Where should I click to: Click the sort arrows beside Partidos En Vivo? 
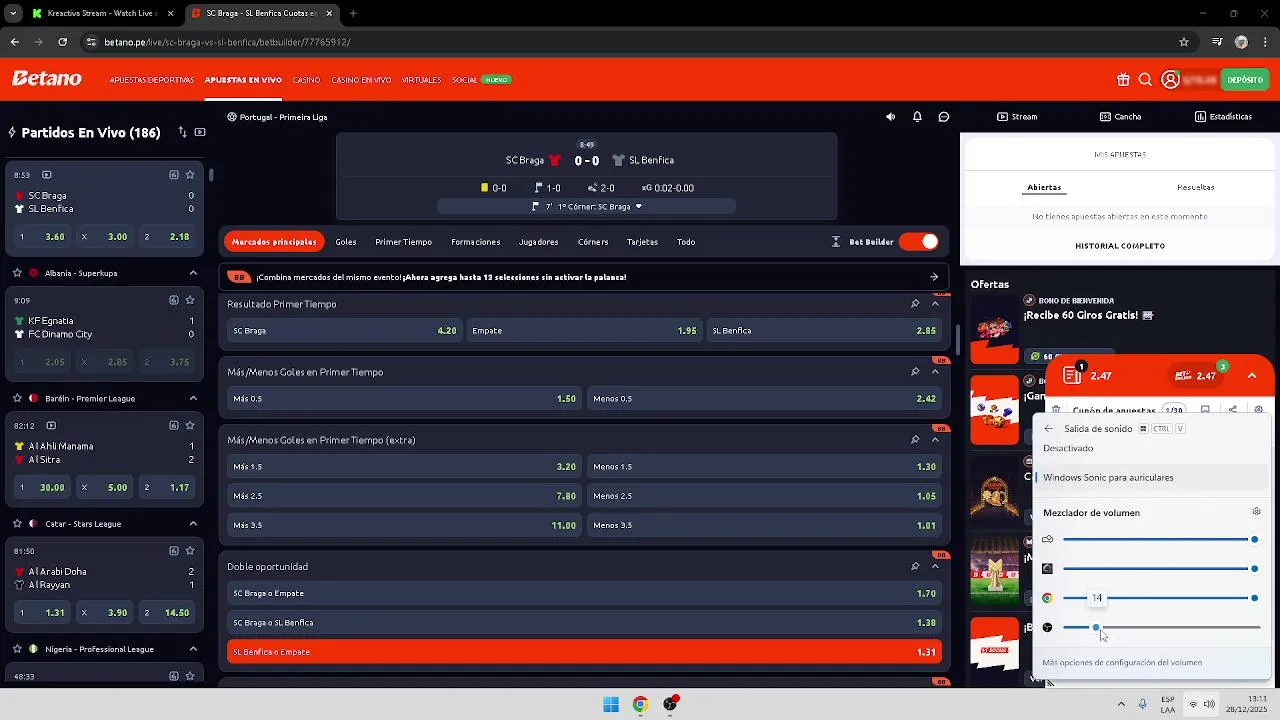point(182,132)
